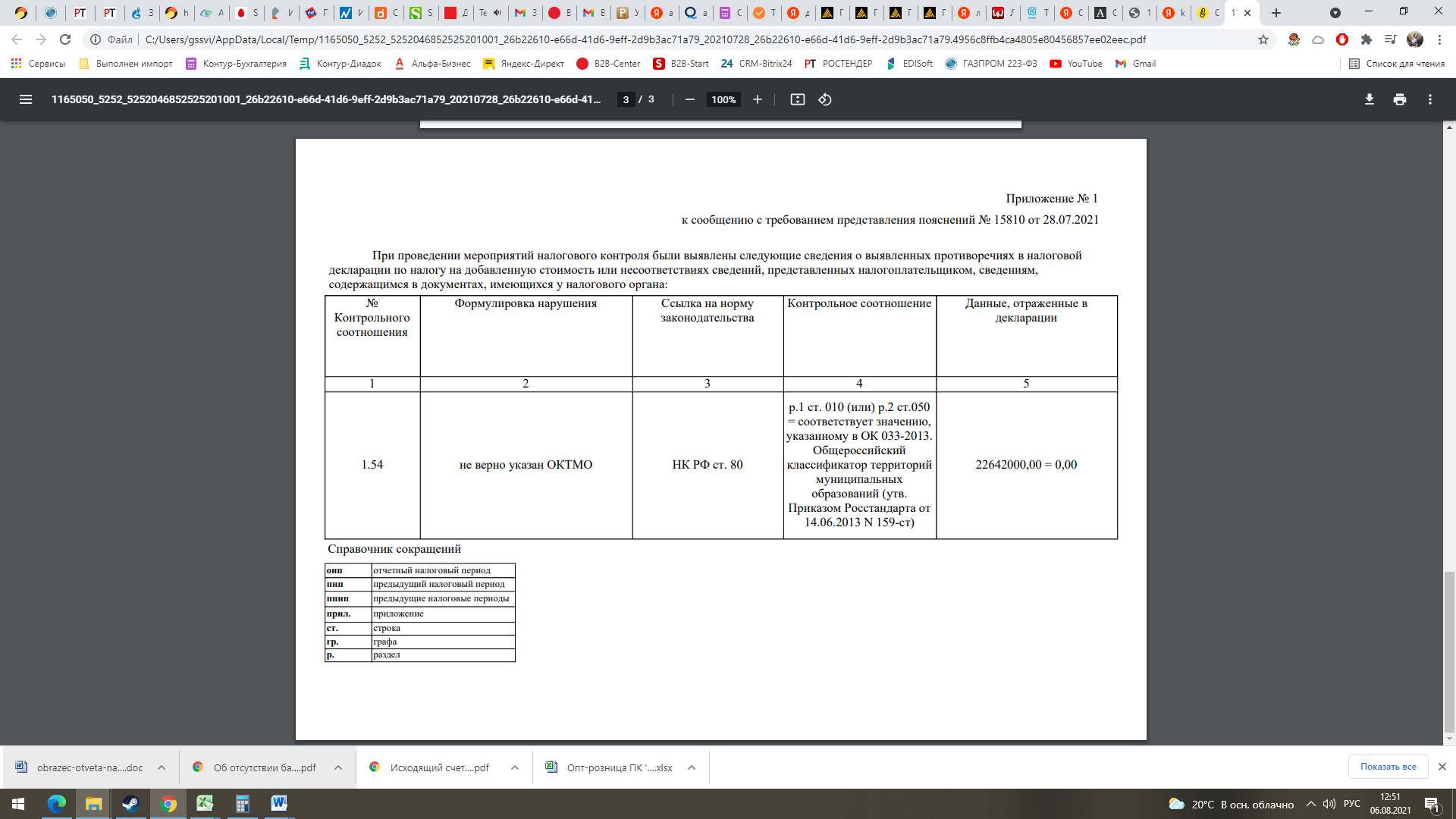The image size is (1456, 819).
Task: Click cell '22642000,00 = 0,00'
Action: click(1026, 465)
